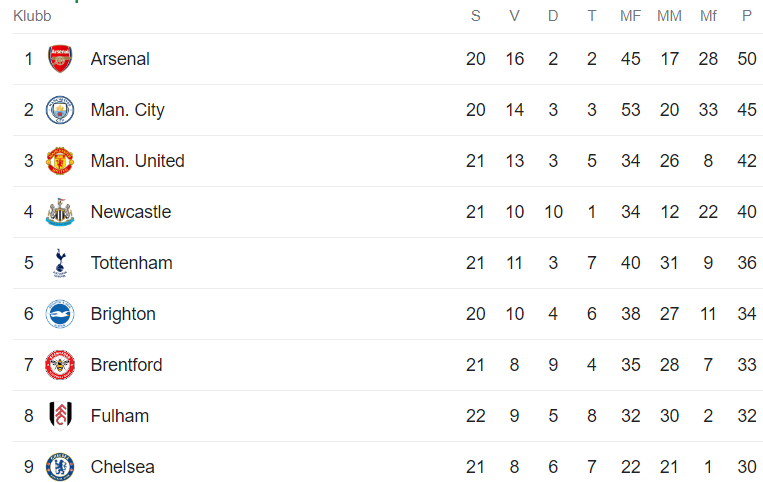This screenshot has width=763, height=482.
Task: Click the MF column header
Action: click(x=630, y=16)
